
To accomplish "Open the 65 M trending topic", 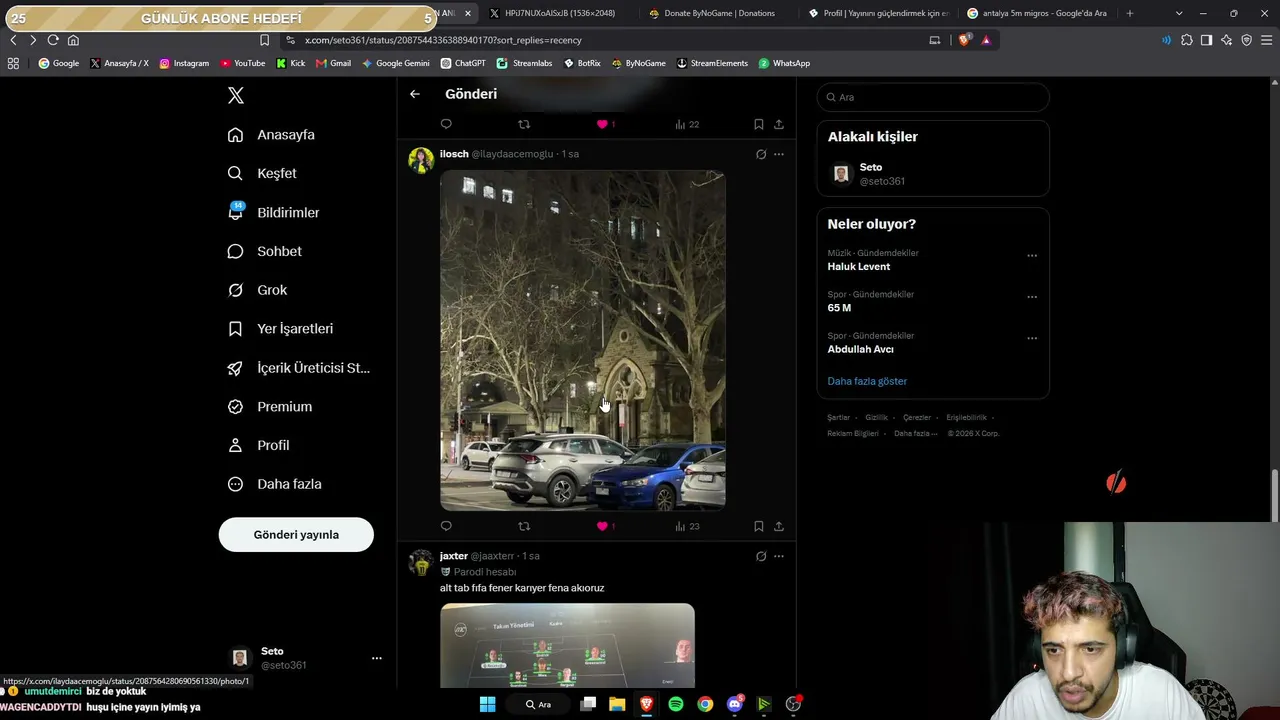I will tap(839, 308).
